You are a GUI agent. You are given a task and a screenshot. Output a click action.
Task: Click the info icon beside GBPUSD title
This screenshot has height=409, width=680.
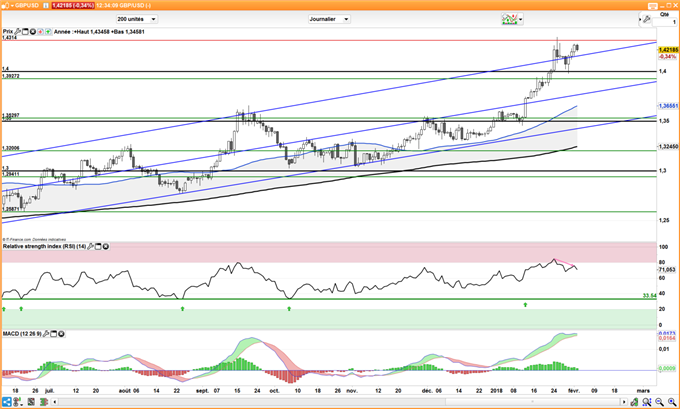click(46, 5)
